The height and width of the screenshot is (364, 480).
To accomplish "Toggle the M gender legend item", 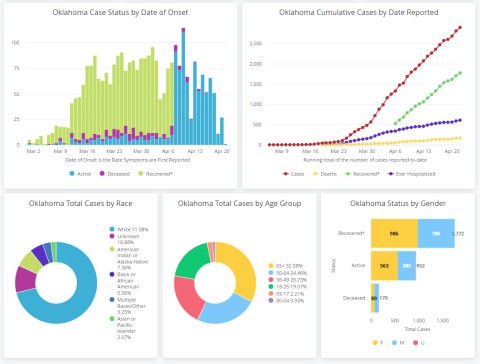I will point(398,343).
